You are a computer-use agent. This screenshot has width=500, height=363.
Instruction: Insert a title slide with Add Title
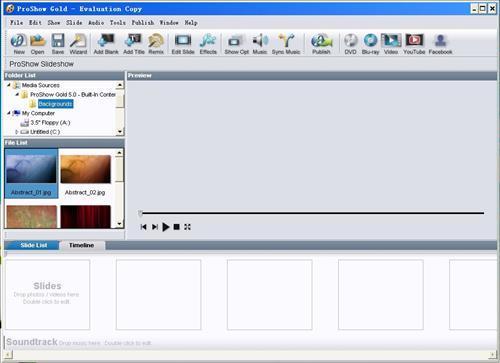[134, 44]
